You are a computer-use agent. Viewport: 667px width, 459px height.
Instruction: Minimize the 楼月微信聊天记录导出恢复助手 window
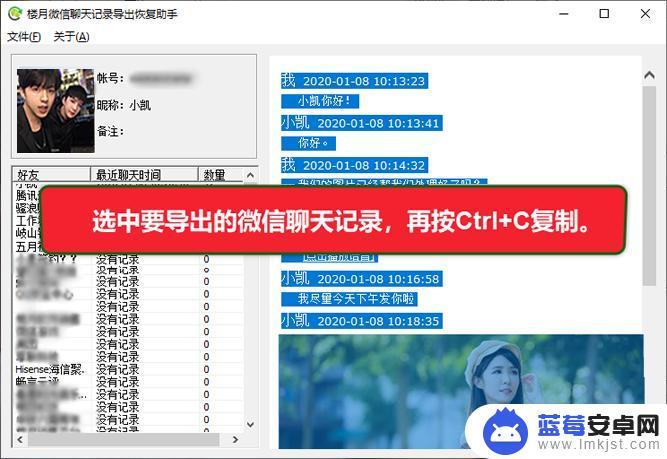564,14
